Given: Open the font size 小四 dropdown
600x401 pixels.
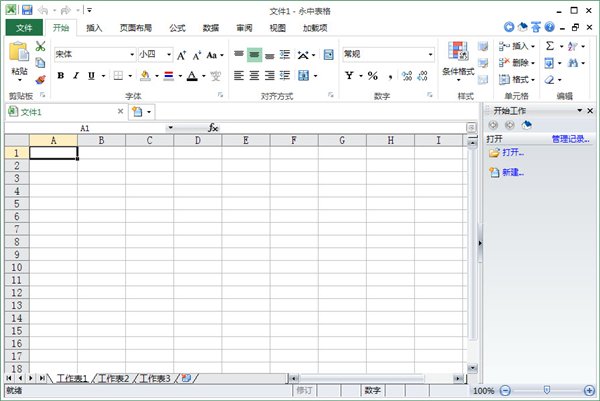Looking at the screenshot, I should (x=169, y=55).
